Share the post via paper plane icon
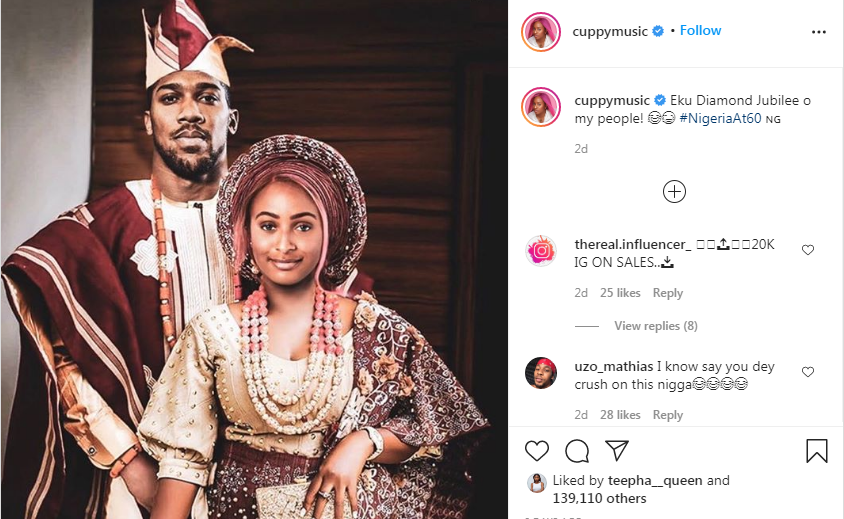This screenshot has height=519, width=844. point(617,451)
